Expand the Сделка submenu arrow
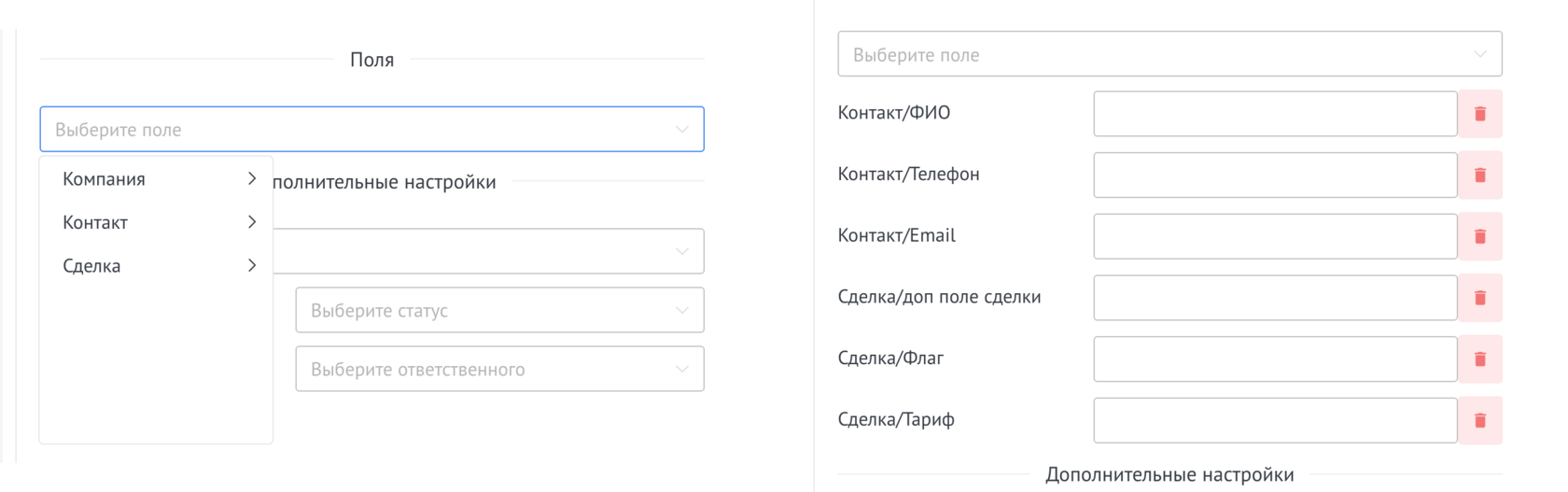Image resolution: width=1568 pixels, height=492 pixels. tap(251, 265)
